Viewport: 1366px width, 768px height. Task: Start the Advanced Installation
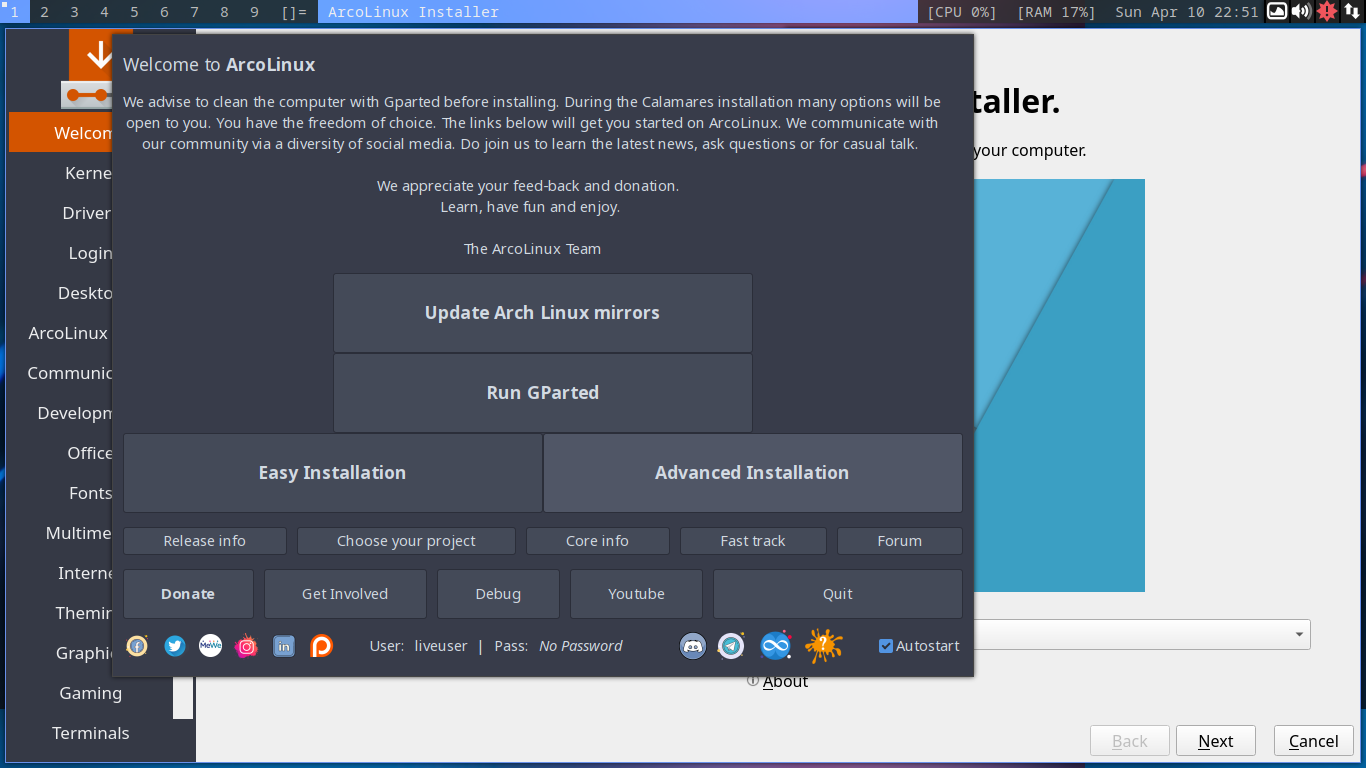(x=753, y=473)
